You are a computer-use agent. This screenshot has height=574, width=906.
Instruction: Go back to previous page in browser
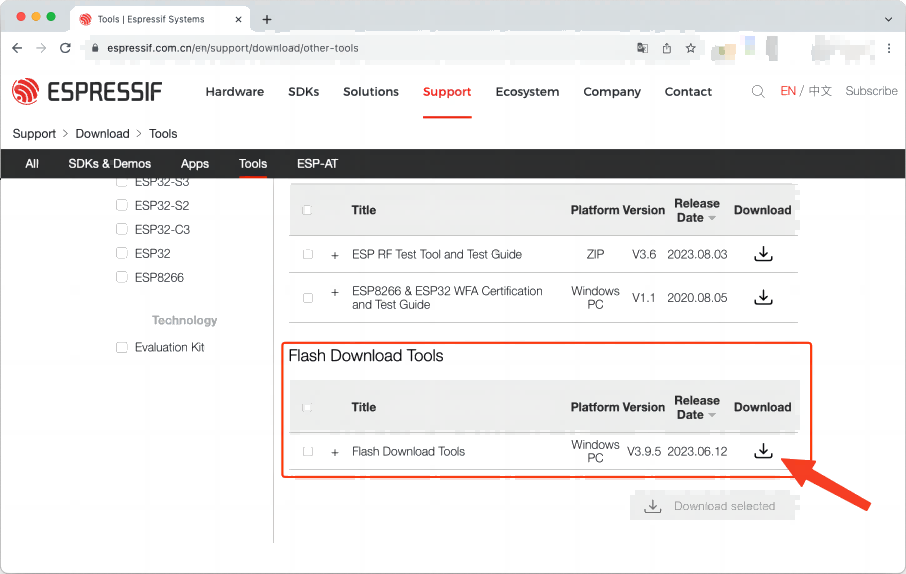click(17, 48)
